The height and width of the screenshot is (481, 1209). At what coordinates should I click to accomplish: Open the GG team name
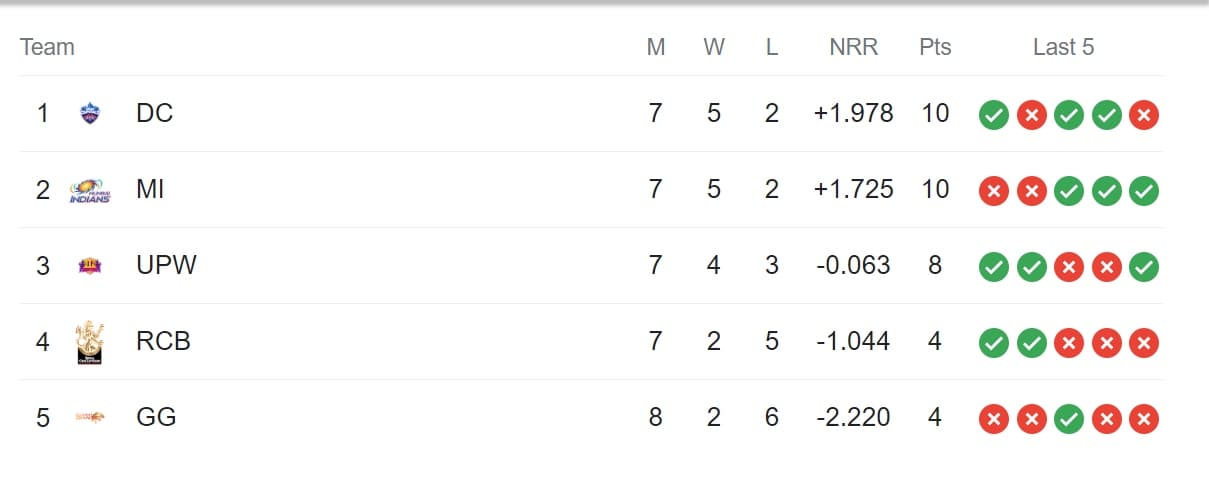156,417
